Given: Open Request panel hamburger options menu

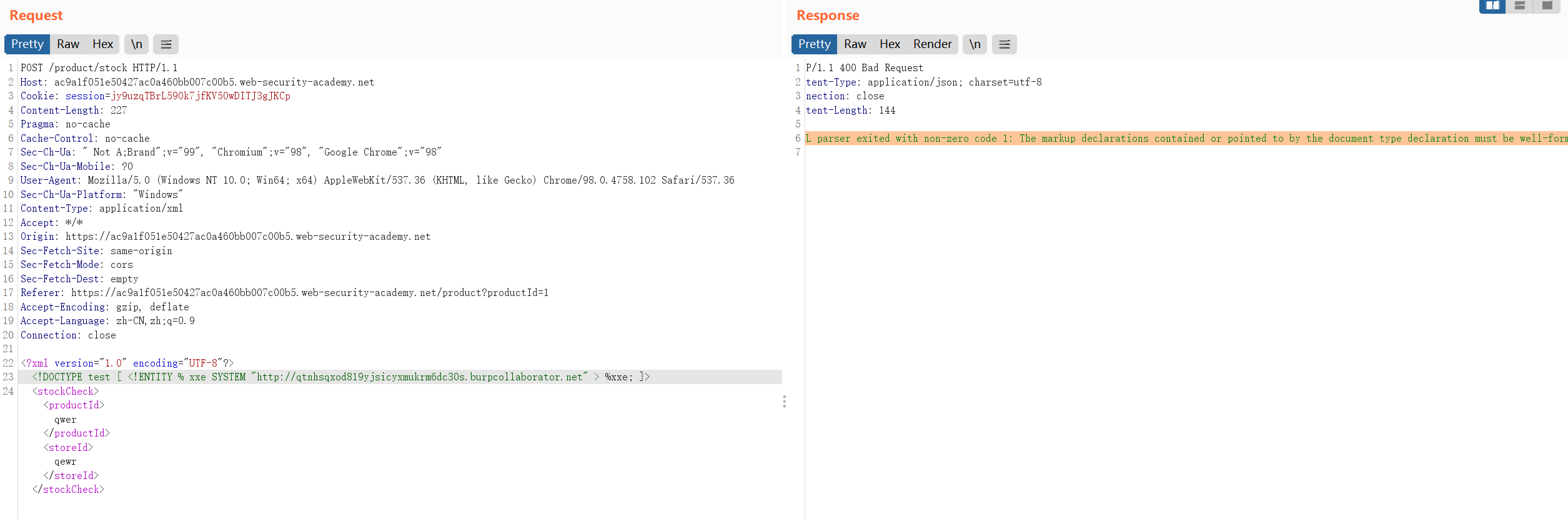Looking at the screenshot, I should point(166,44).
